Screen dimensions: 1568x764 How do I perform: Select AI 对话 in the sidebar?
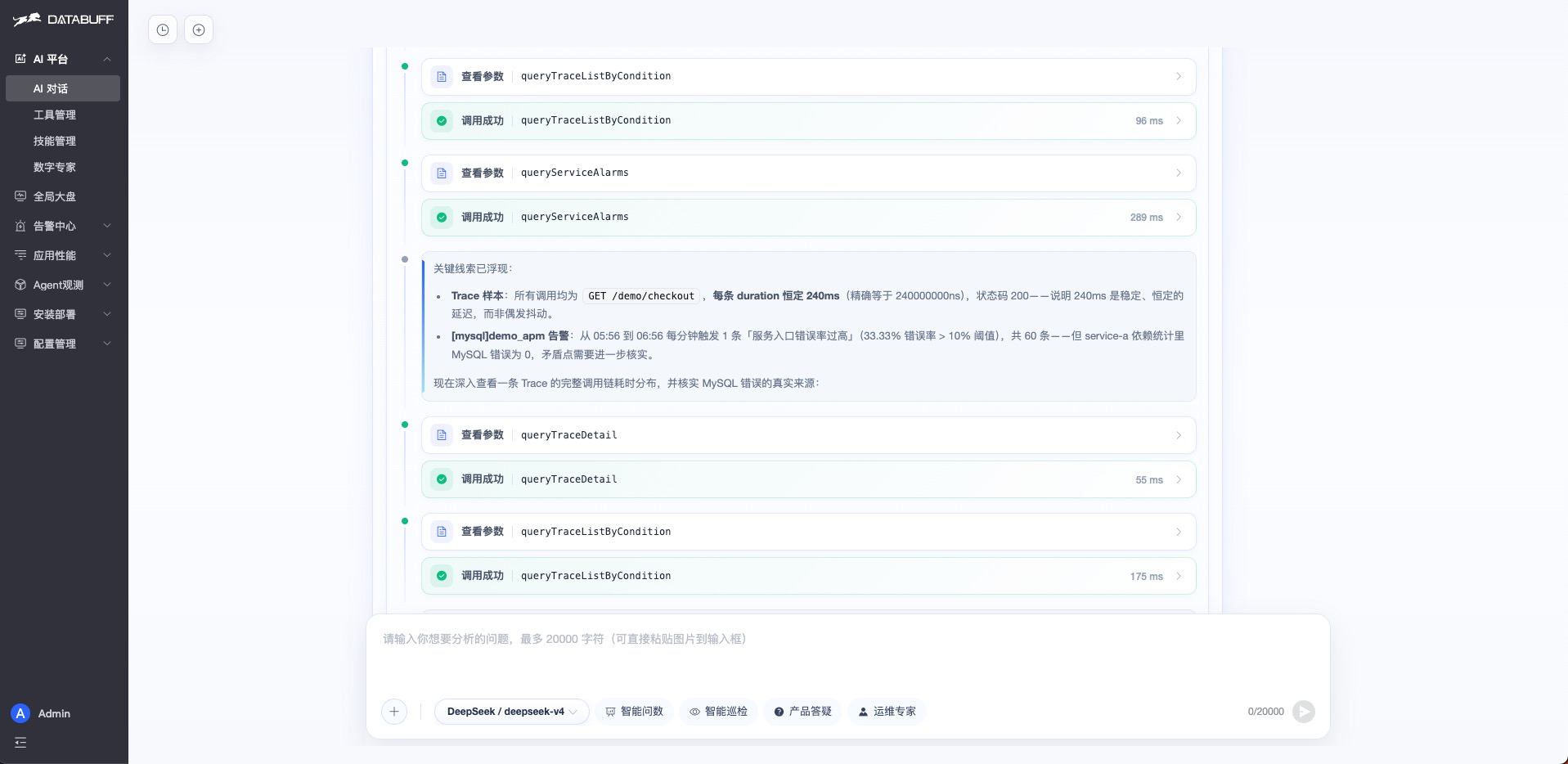[x=63, y=88]
